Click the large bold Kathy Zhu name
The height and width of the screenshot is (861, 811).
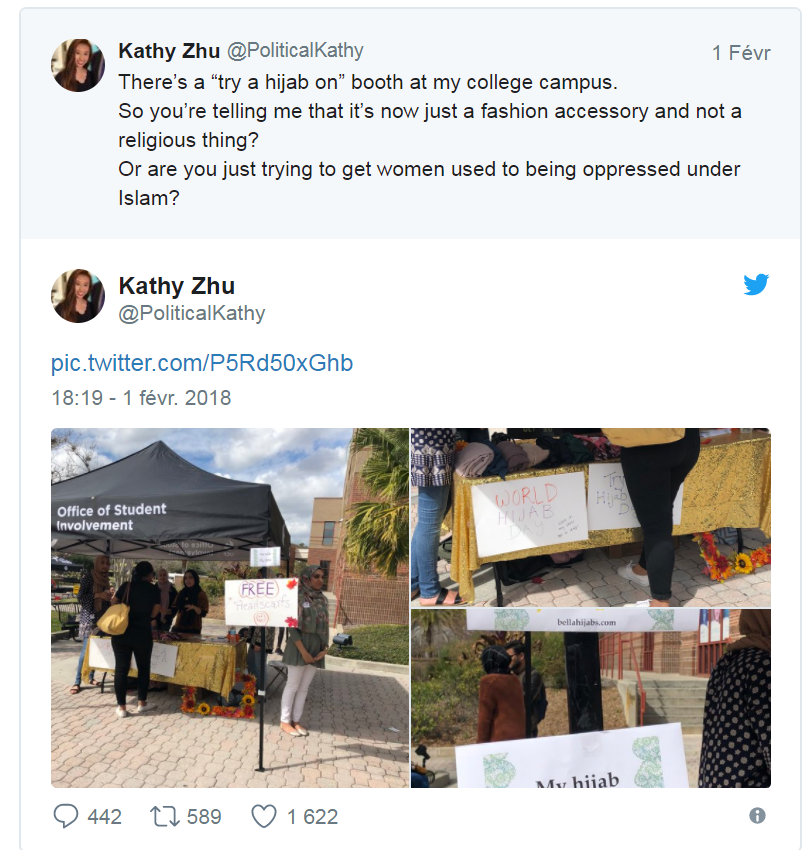(177, 286)
